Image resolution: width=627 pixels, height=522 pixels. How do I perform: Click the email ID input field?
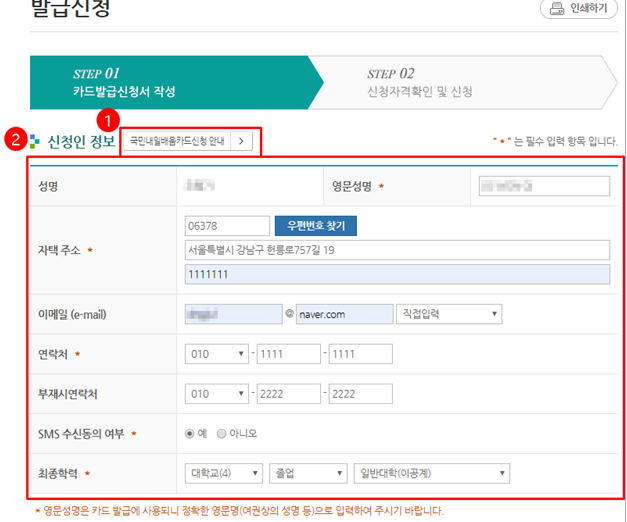point(234,314)
